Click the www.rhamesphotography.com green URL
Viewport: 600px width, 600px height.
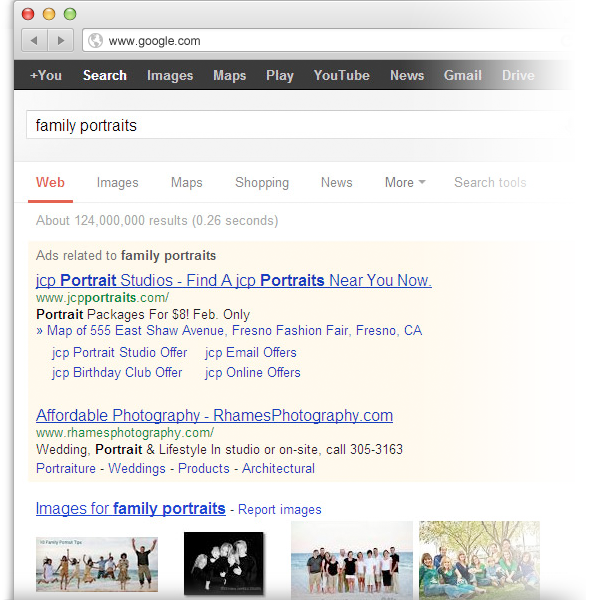(x=125, y=433)
